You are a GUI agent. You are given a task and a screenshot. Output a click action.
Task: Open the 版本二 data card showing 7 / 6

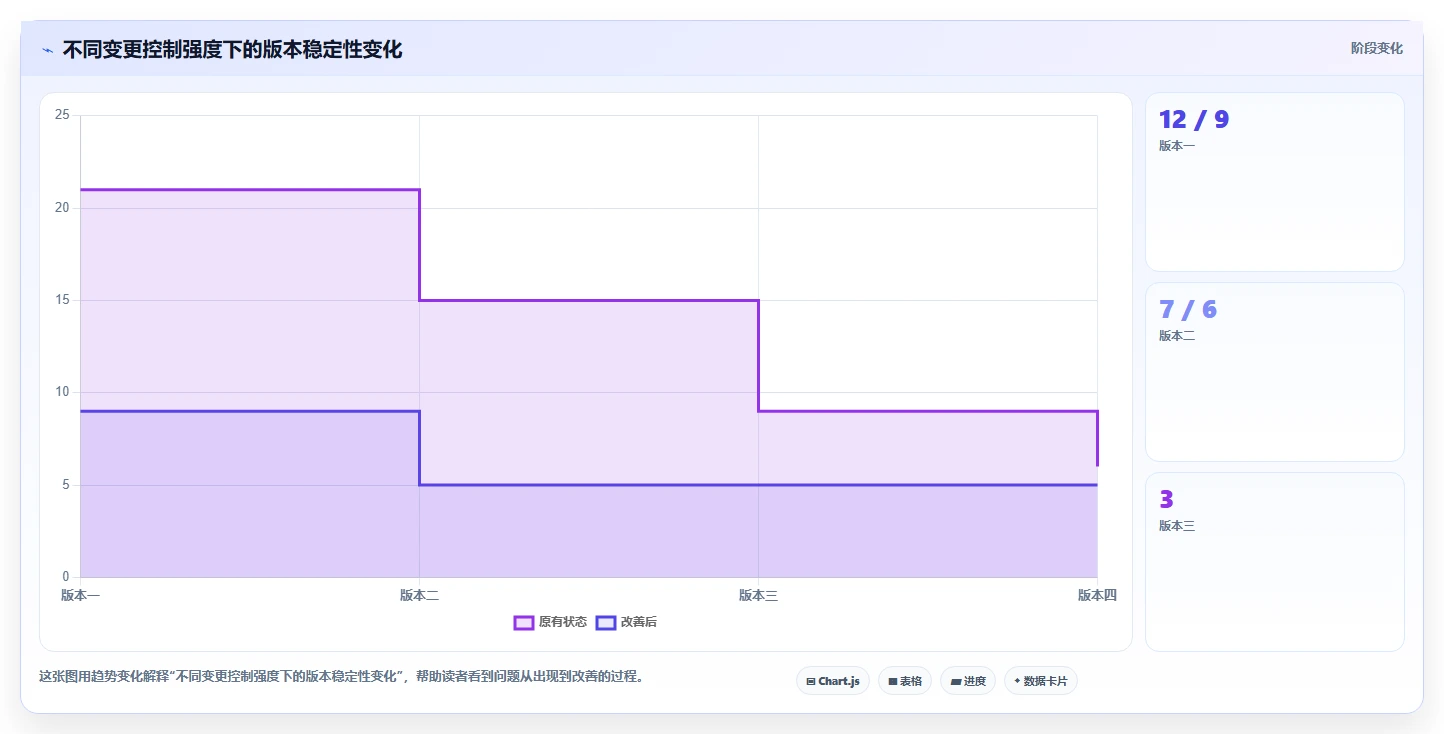(x=1275, y=372)
